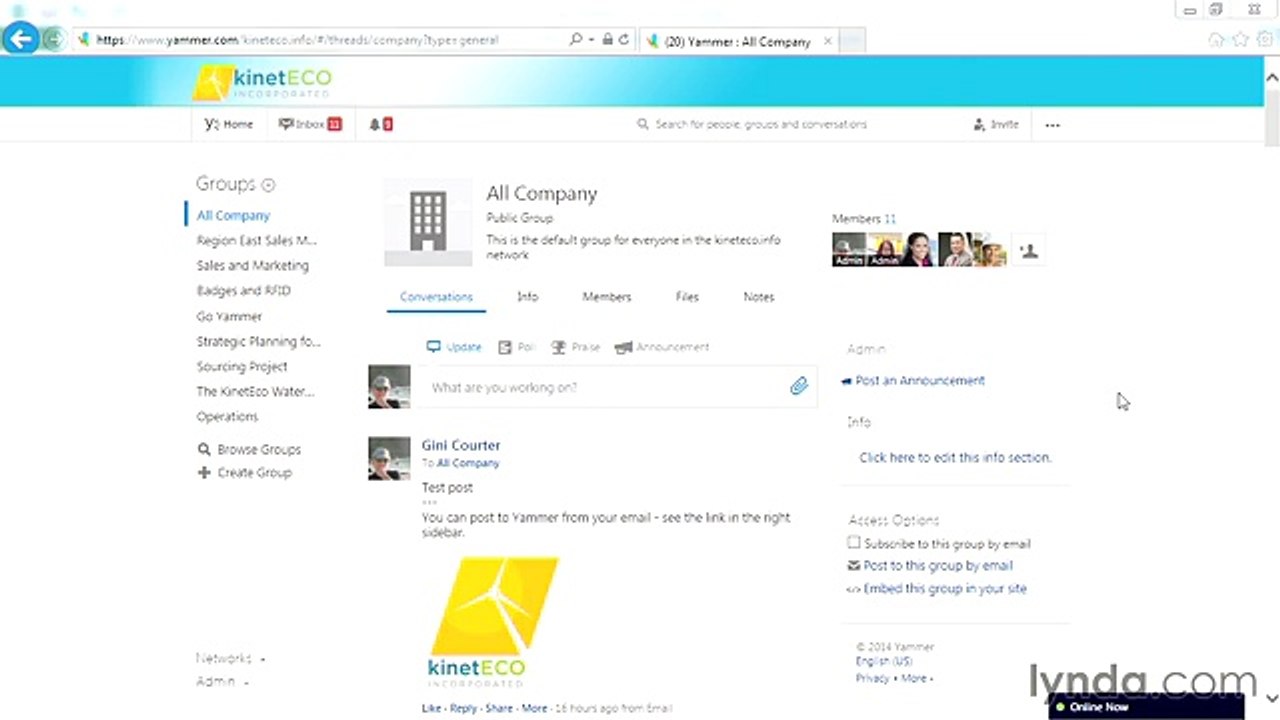This screenshot has width=1280, height=720.
Task: Open the notifications bell
Action: (x=380, y=124)
